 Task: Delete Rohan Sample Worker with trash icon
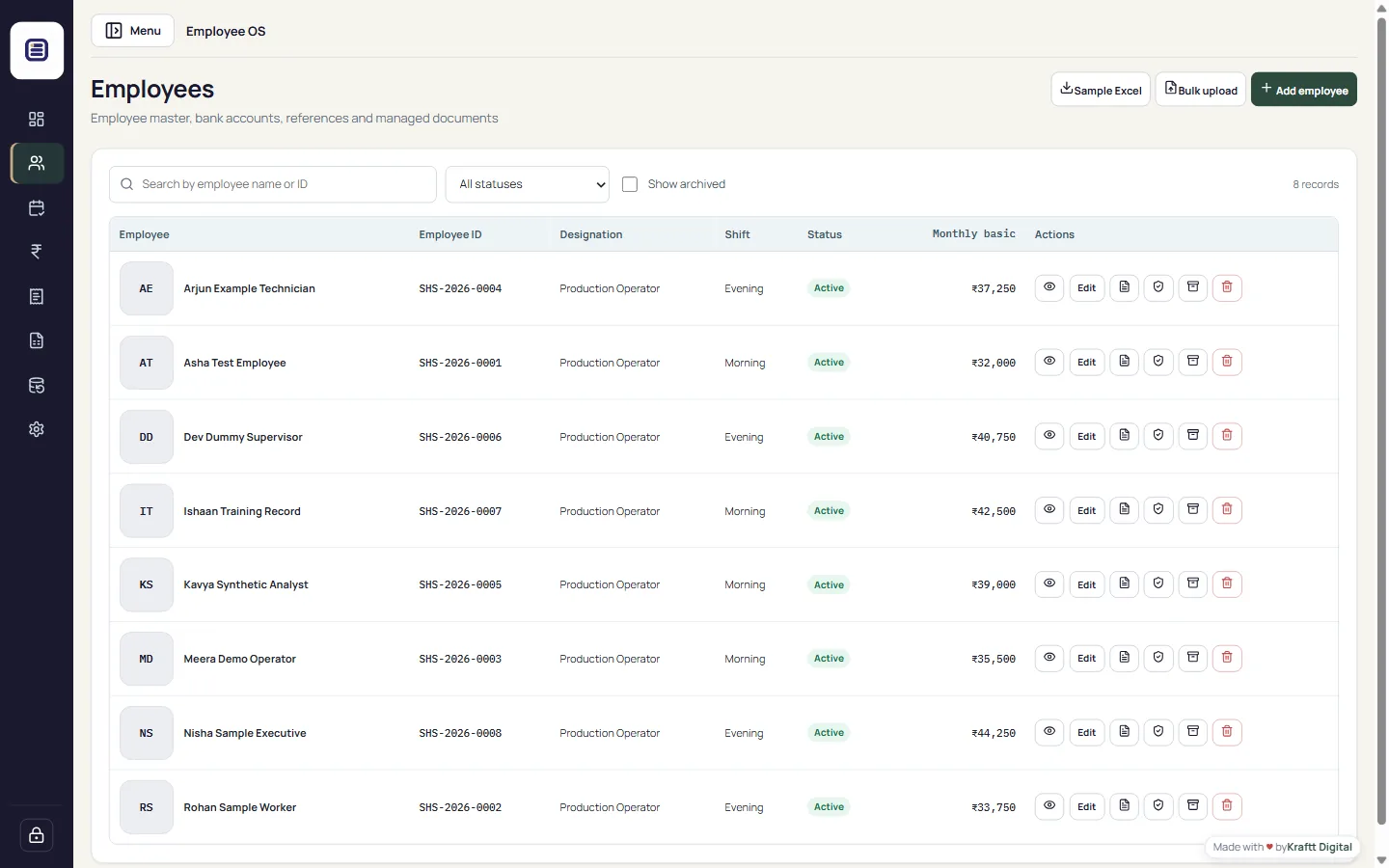coord(1227,806)
